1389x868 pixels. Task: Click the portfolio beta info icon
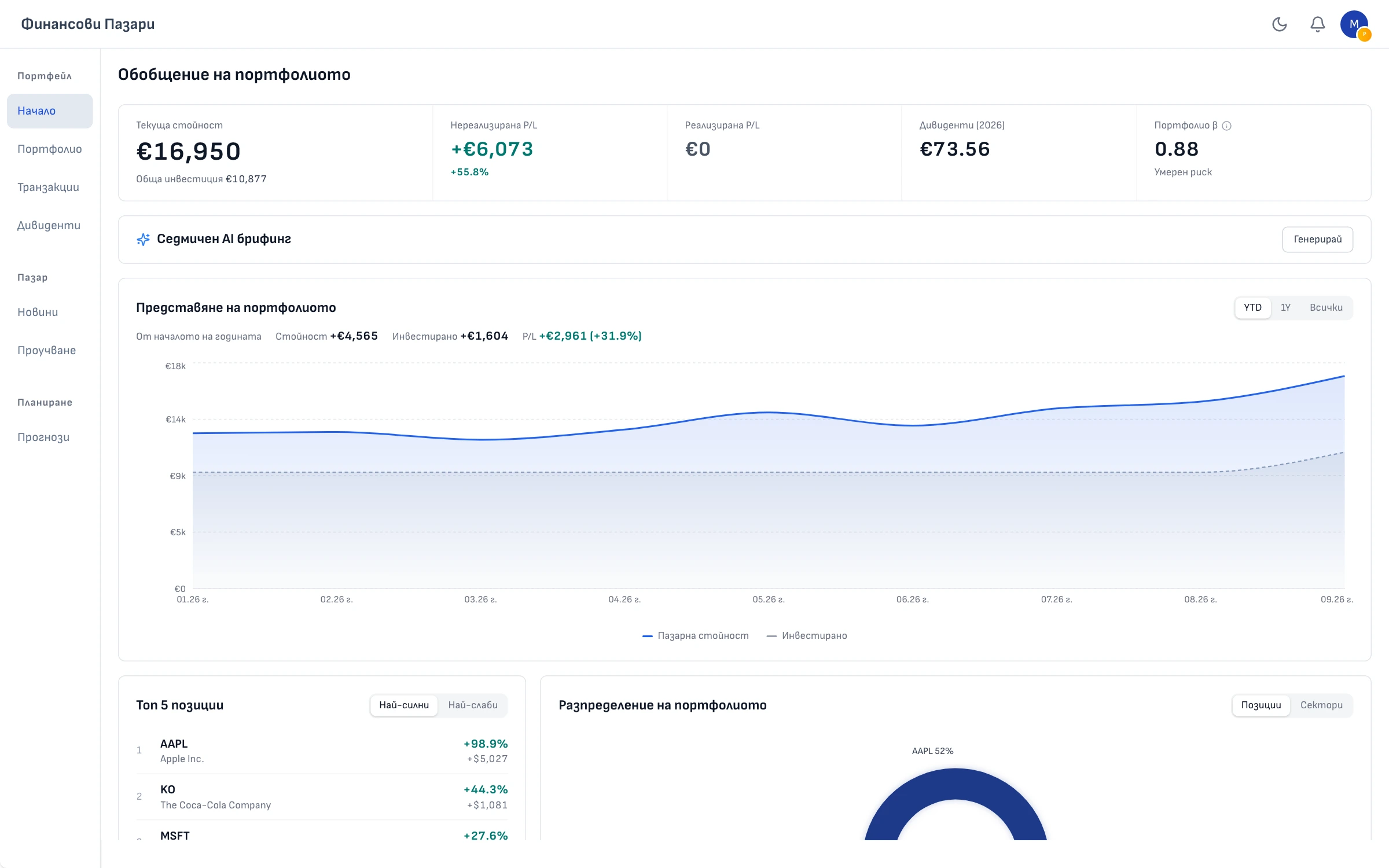click(x=1227, y=126)
